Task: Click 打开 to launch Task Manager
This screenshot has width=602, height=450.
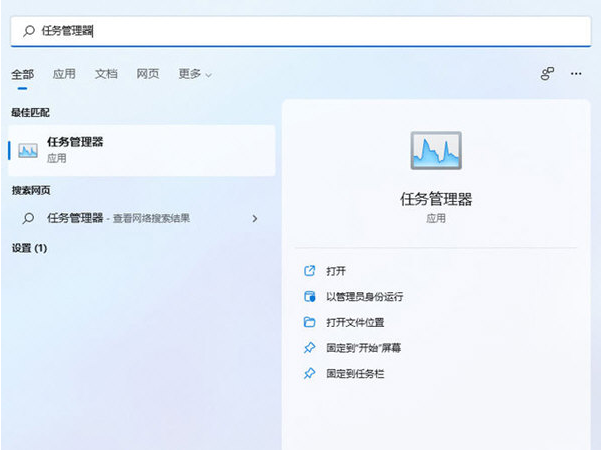Action: coord(336,271)
